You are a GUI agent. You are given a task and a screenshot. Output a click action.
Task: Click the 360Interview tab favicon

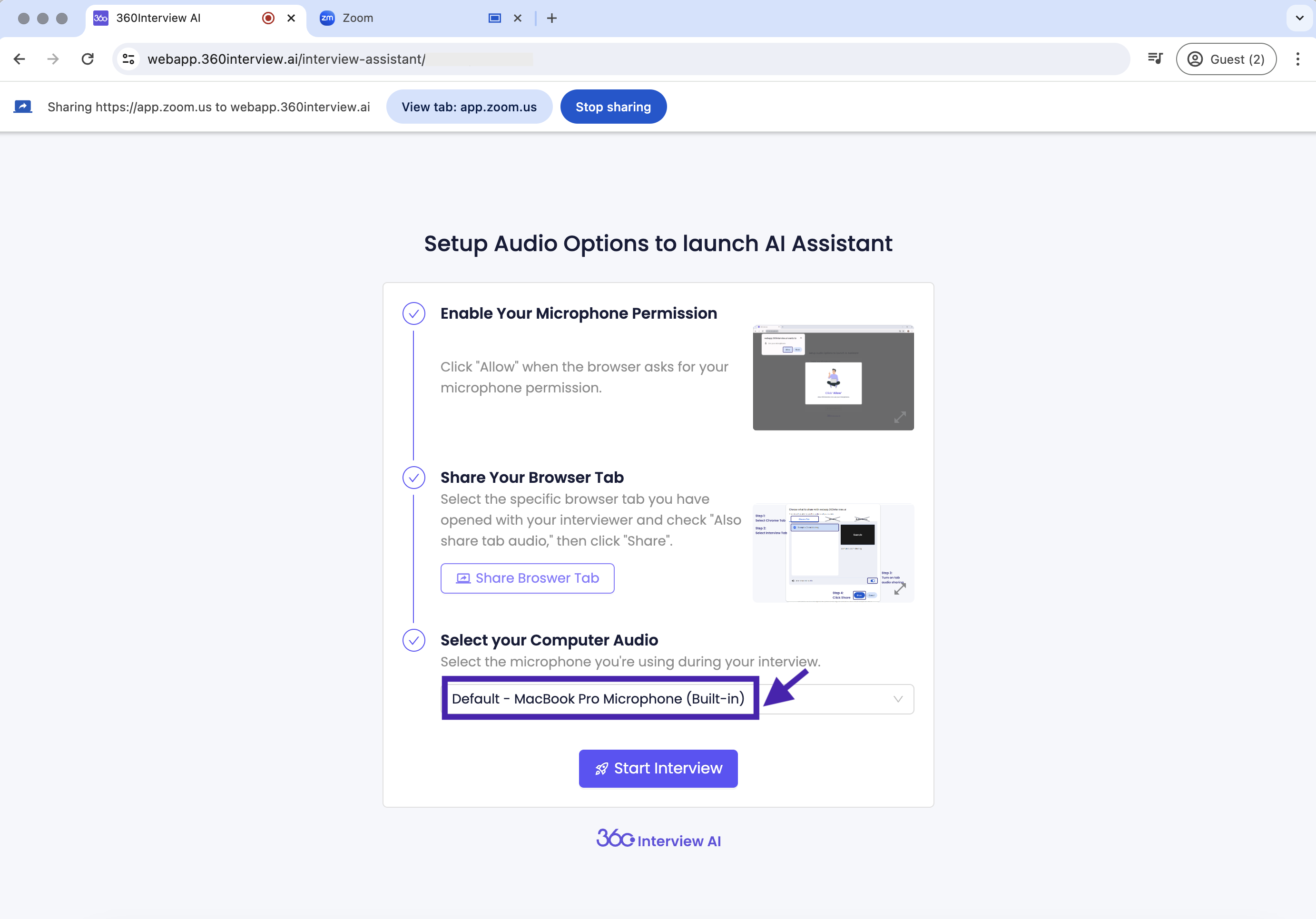pos(100,19)
